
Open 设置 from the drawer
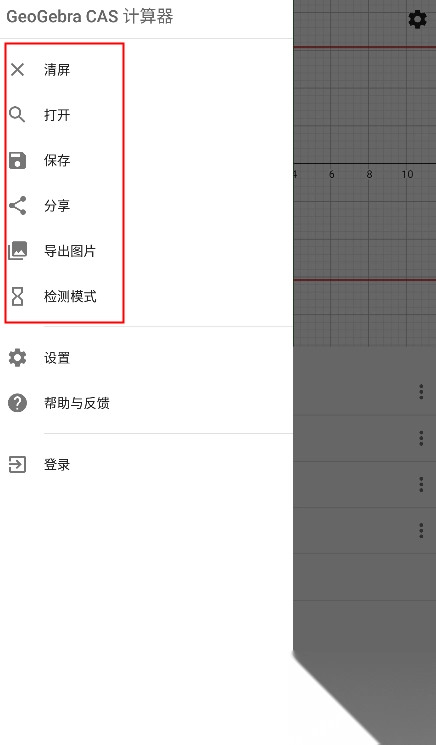point(146,357)
